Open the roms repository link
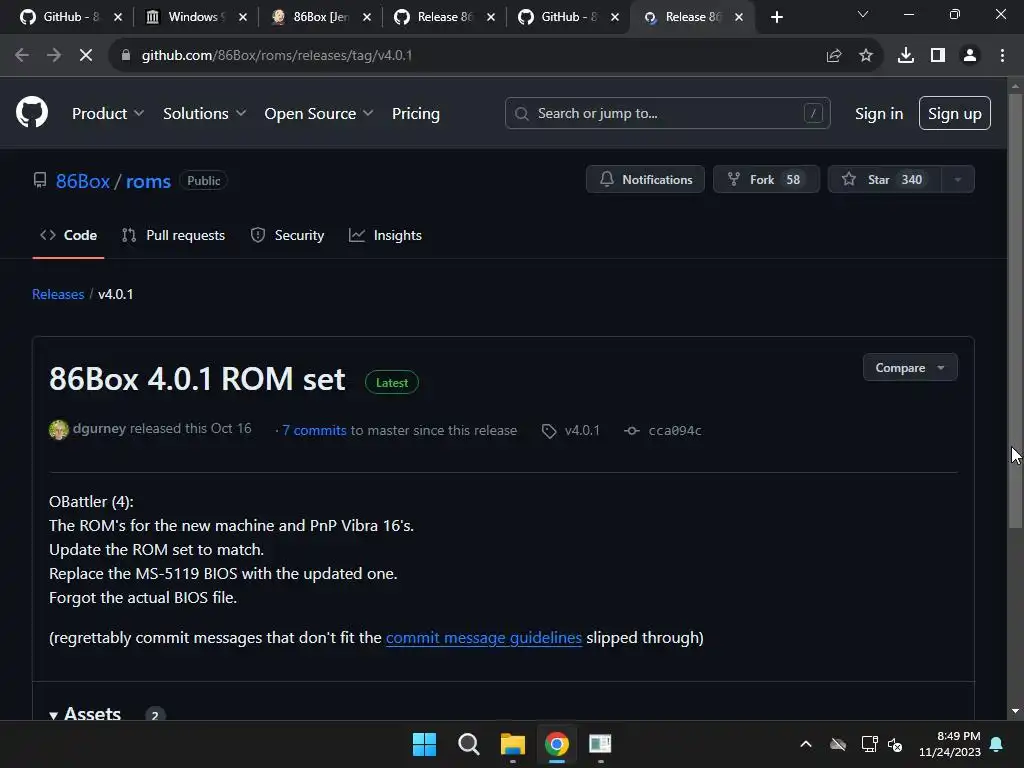Viewport: 1024px width, 768px height. (x=148, y=181)
